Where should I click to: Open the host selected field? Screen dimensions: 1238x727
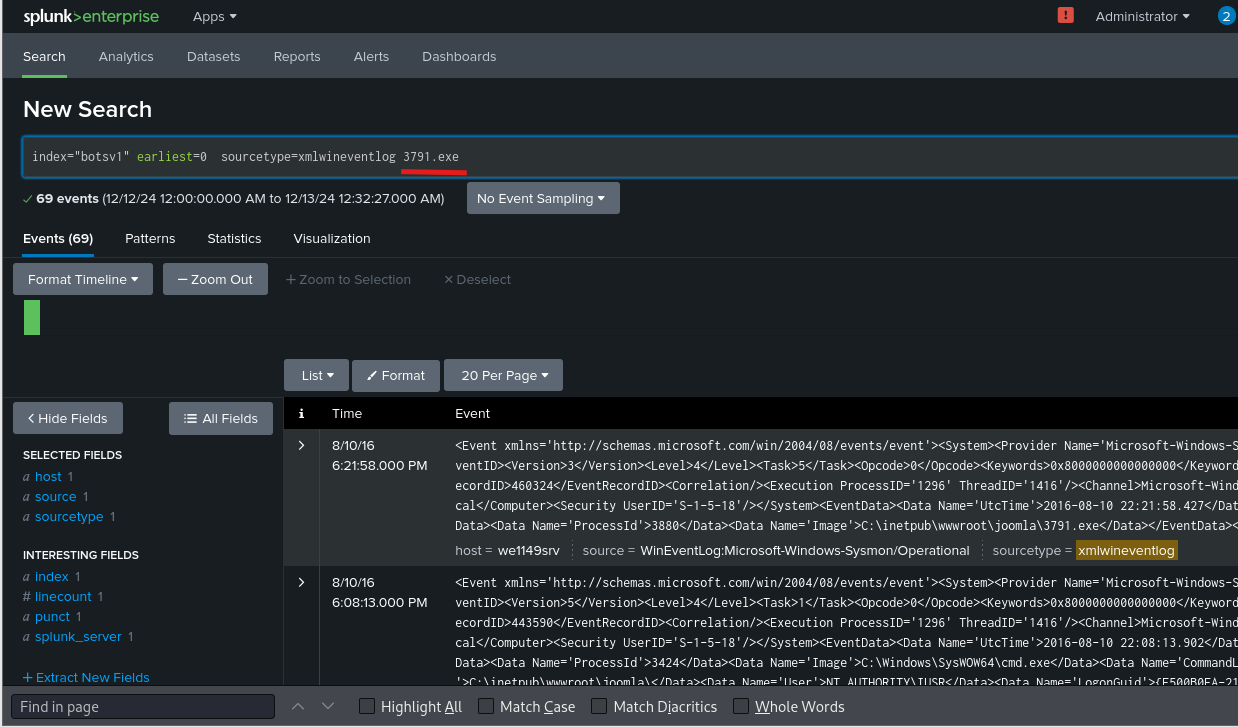[x=48, y=477]
